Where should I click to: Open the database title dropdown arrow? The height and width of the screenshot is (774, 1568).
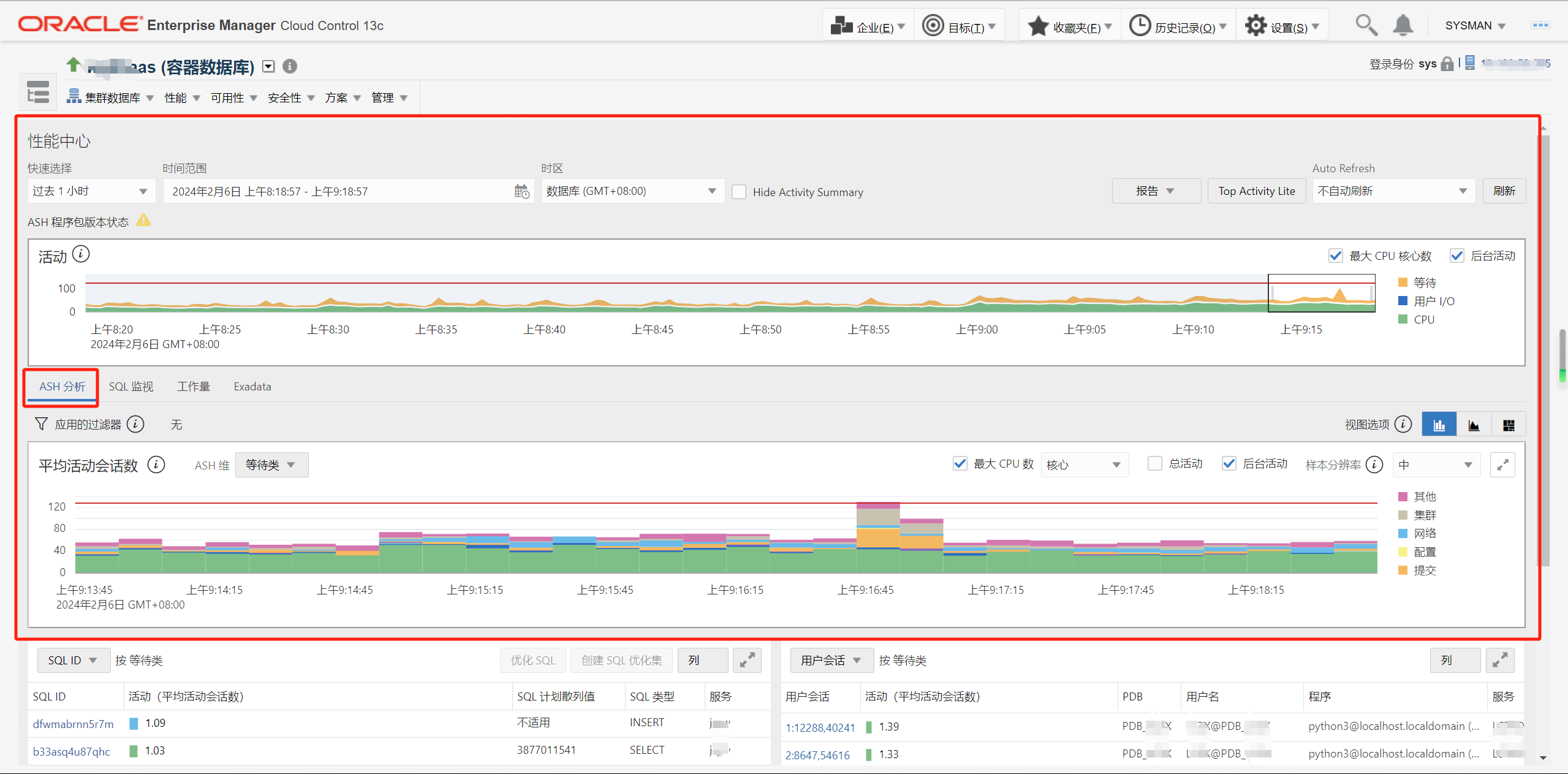tap(268, 66)
